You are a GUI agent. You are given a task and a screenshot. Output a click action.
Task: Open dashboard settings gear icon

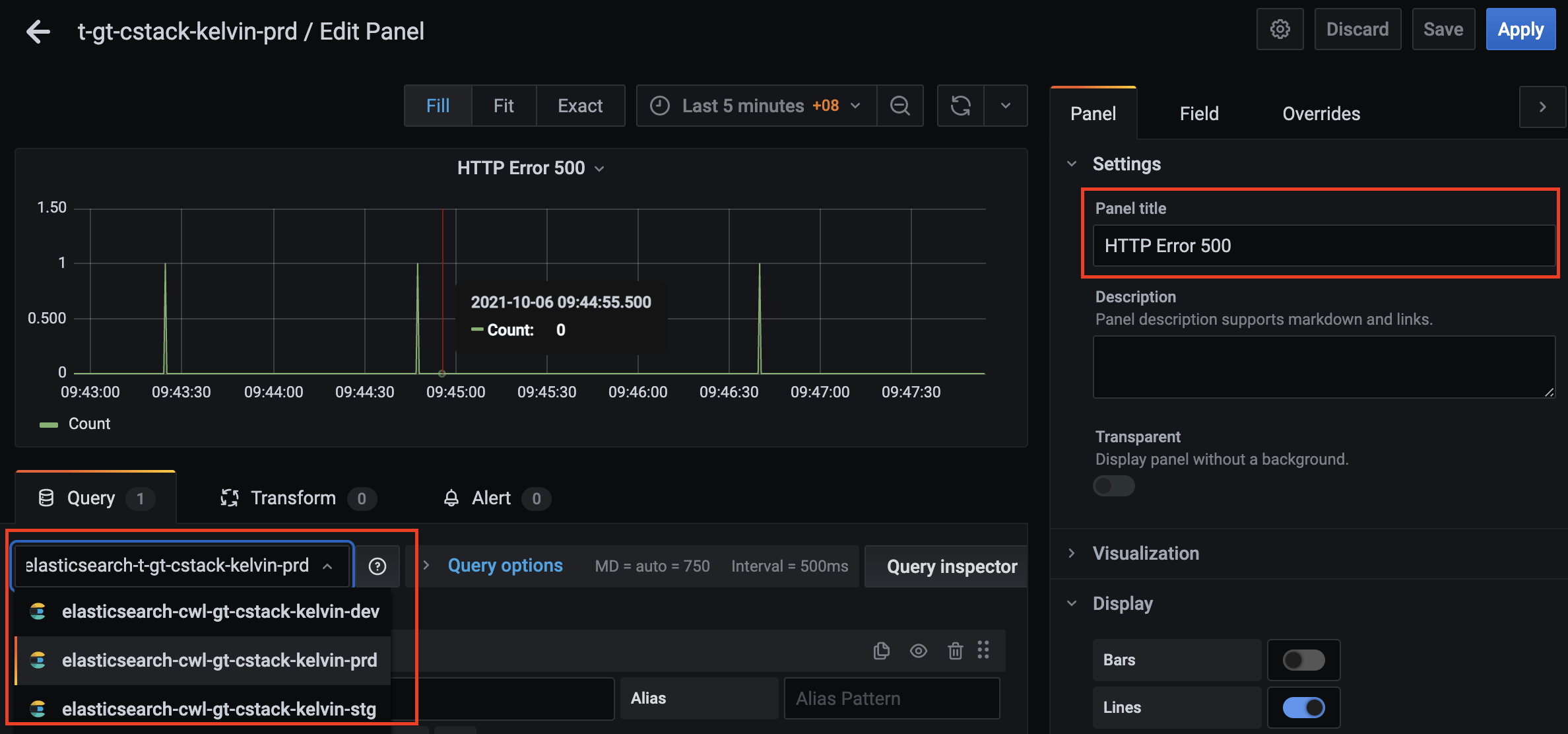click(x=1280, y=29)
